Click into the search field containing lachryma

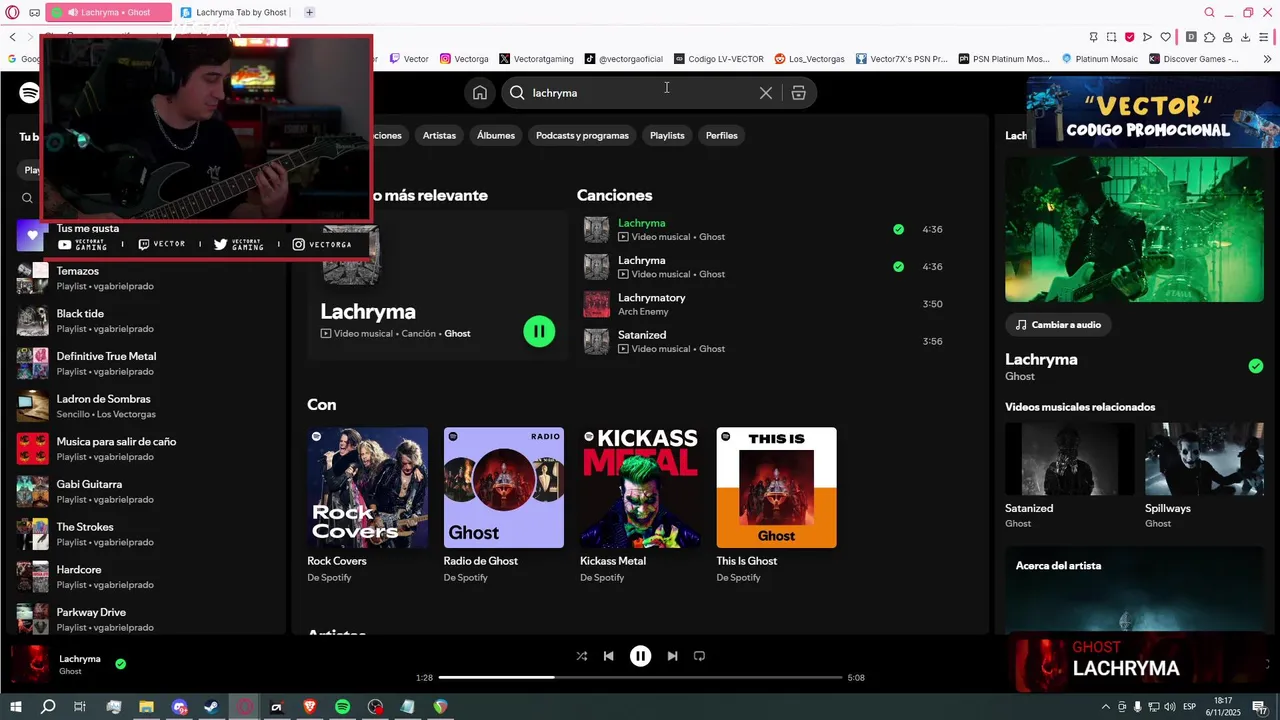coord(640,93)
